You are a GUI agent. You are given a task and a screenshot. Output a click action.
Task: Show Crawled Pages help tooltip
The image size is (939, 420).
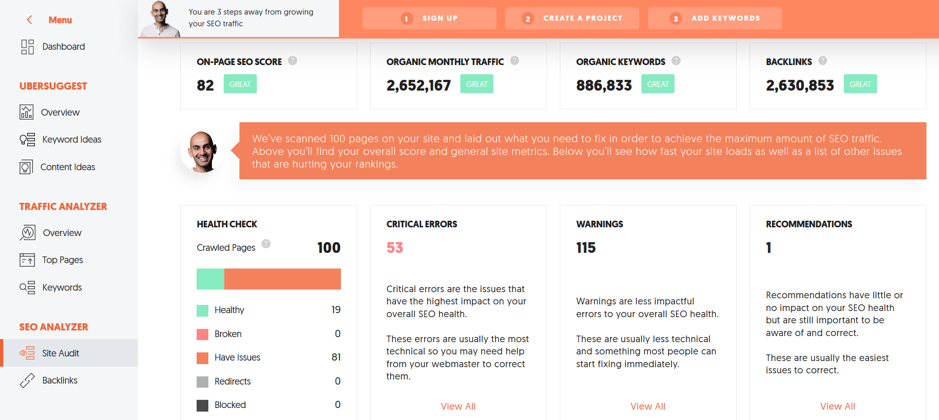pos(266,244)
